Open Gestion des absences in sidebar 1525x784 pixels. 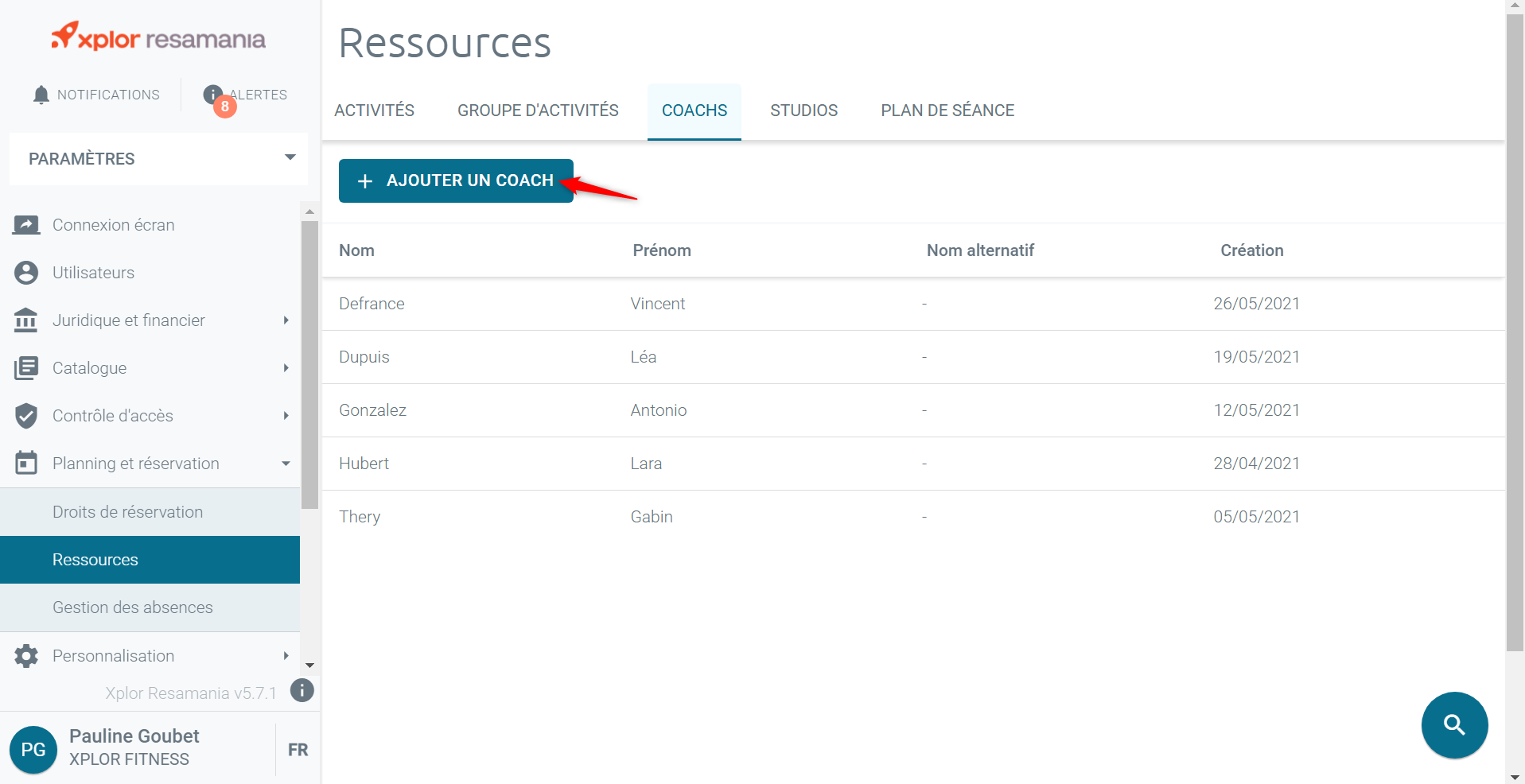(x=133, y=607)
